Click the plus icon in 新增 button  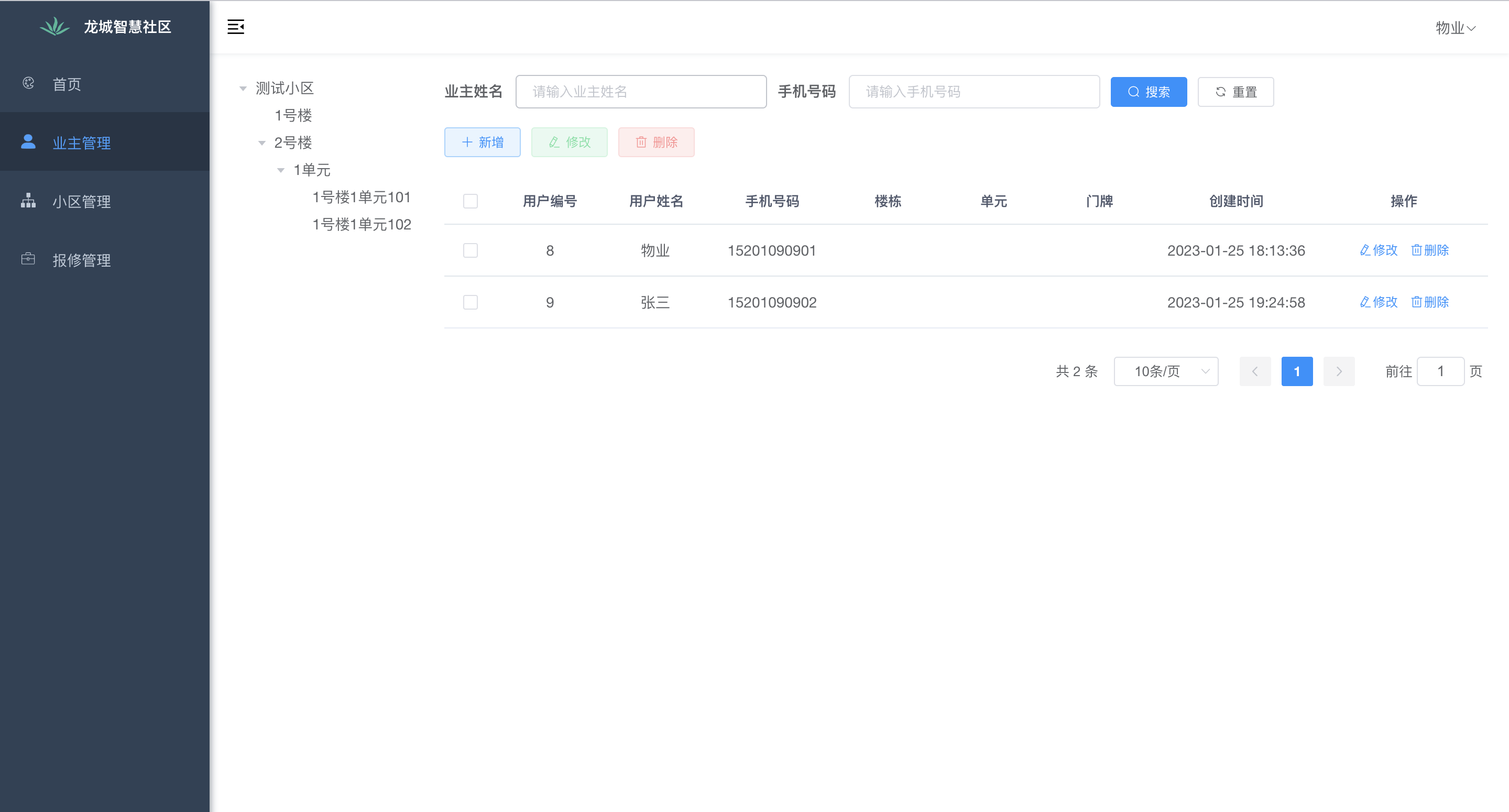467,142
